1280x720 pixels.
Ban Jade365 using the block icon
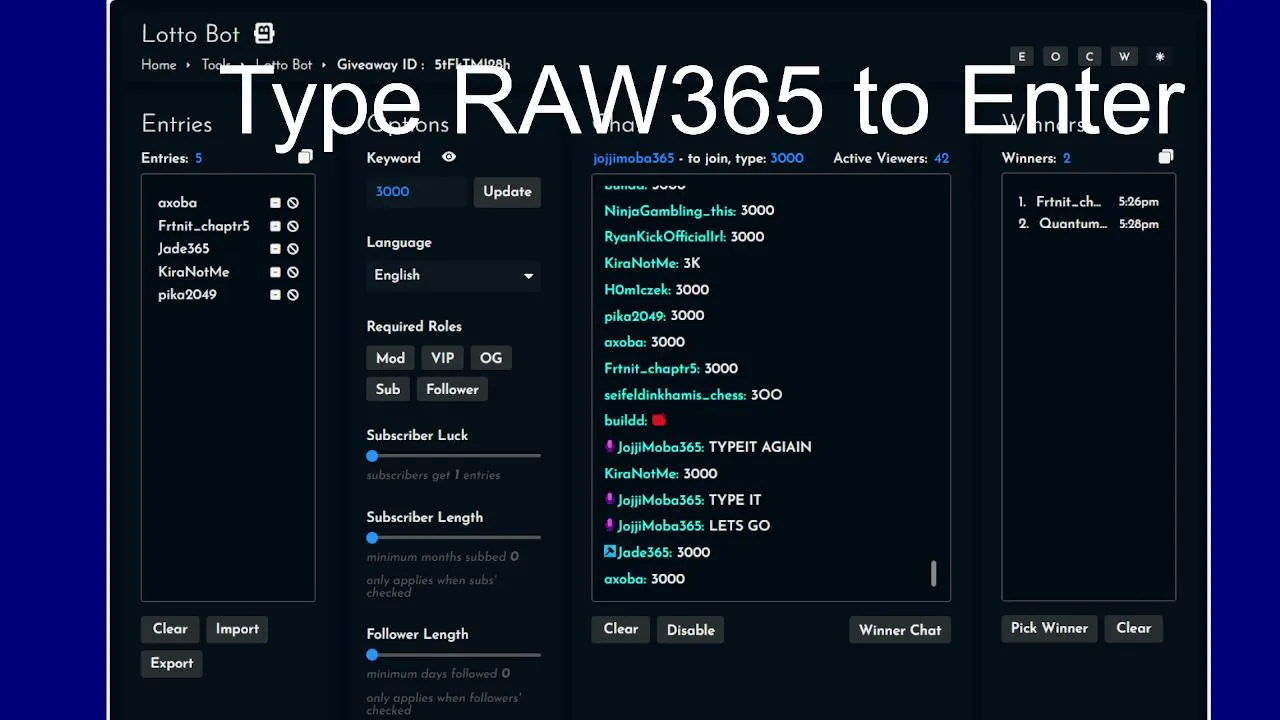[x=293, y=249]
